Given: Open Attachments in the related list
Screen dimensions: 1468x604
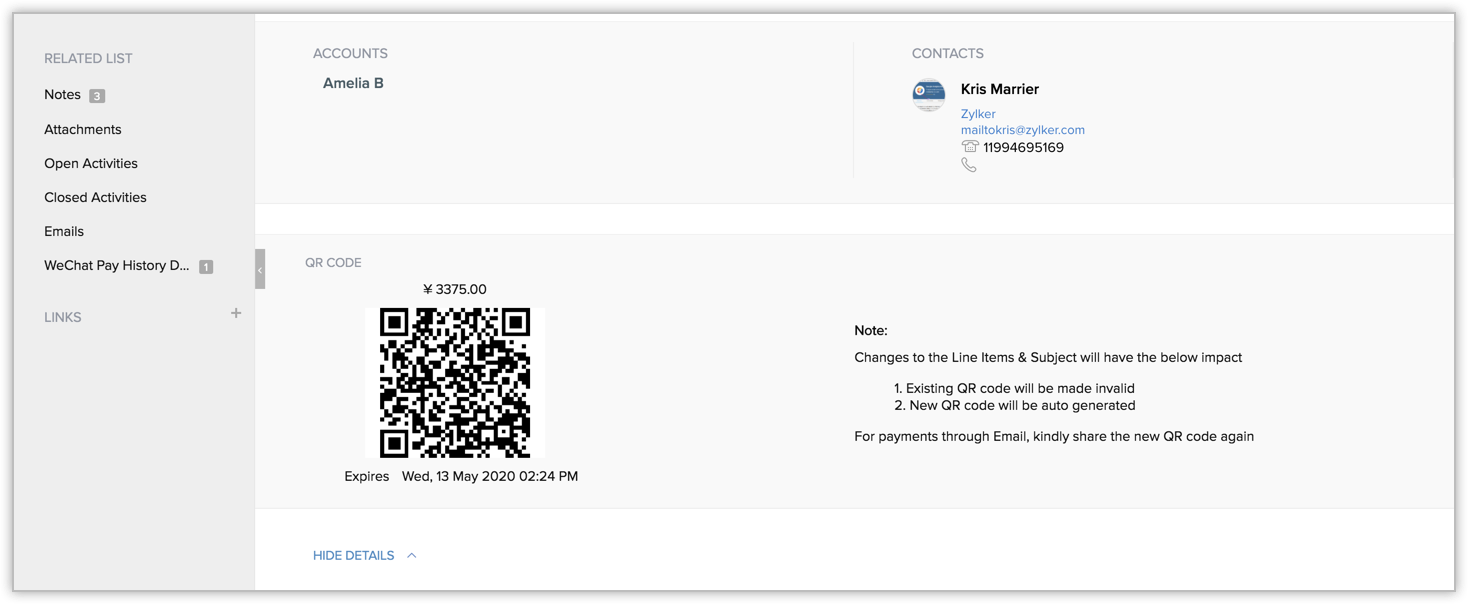Looking at the screenshot, I should pyautogui.click(x=83, y=129).
